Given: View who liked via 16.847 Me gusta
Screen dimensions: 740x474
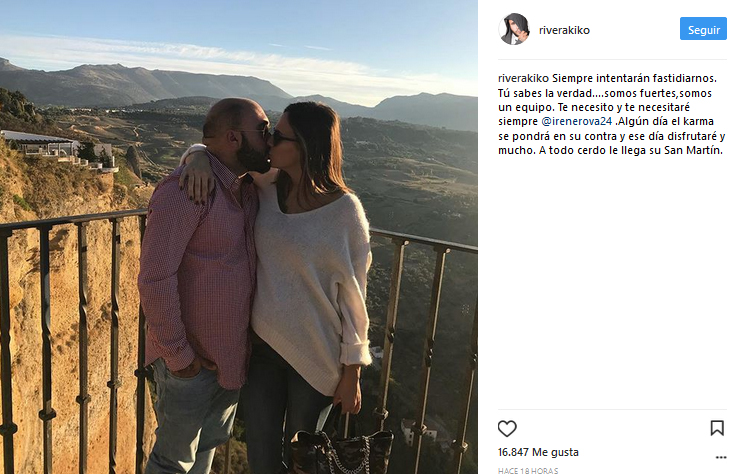Looking at the screenshot, I should pyautogui.click(x=538, y=452).
